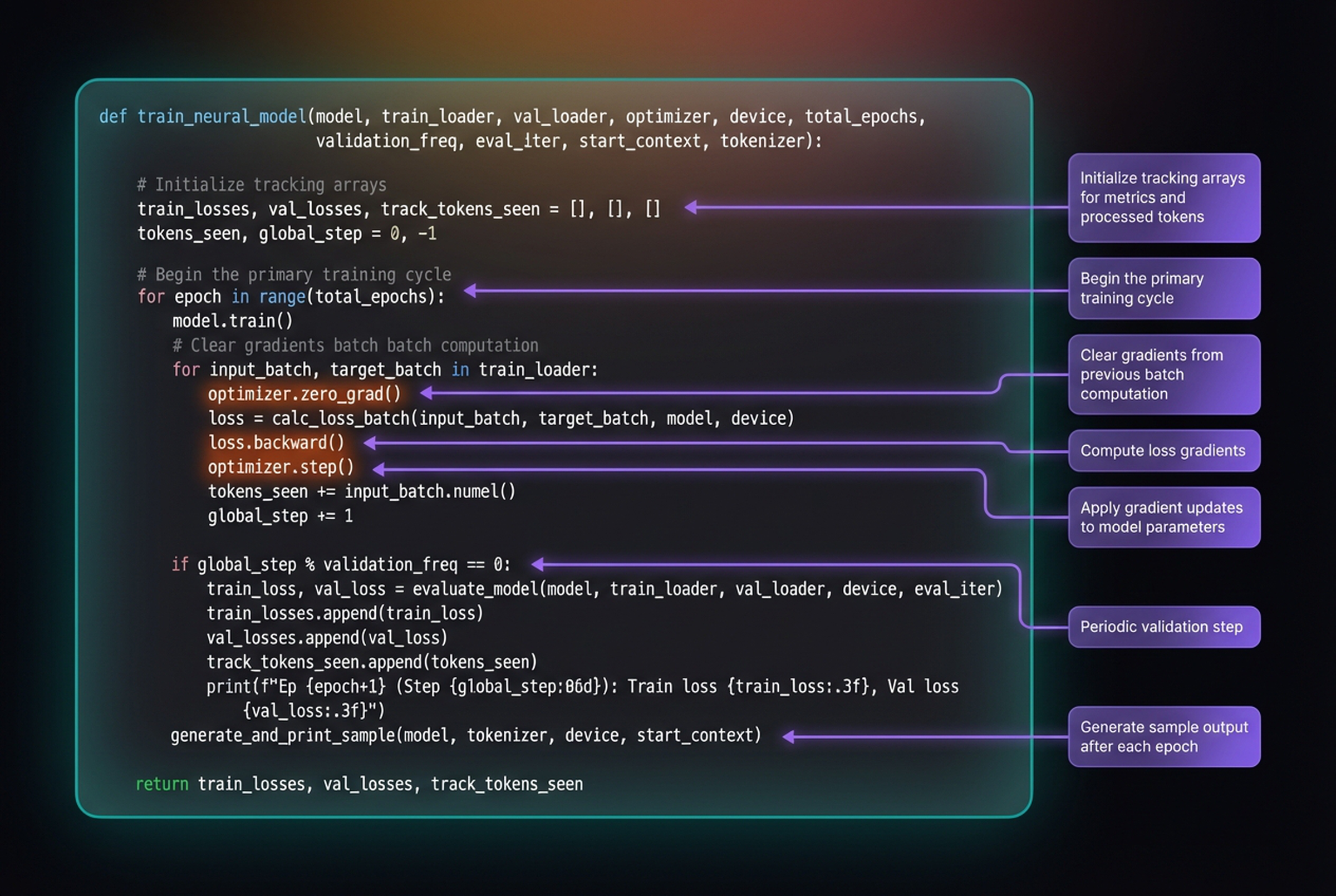Click 'for epoch in range(total_epochs):' line

click(x=291, y=297)
